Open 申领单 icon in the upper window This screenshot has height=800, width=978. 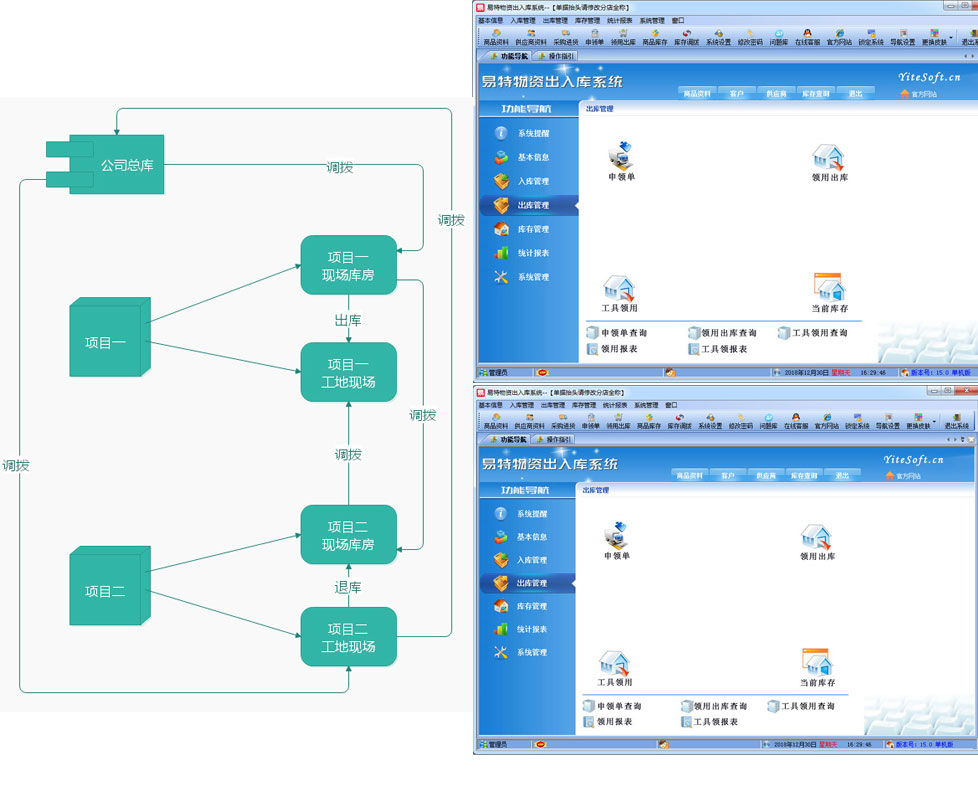622,158
